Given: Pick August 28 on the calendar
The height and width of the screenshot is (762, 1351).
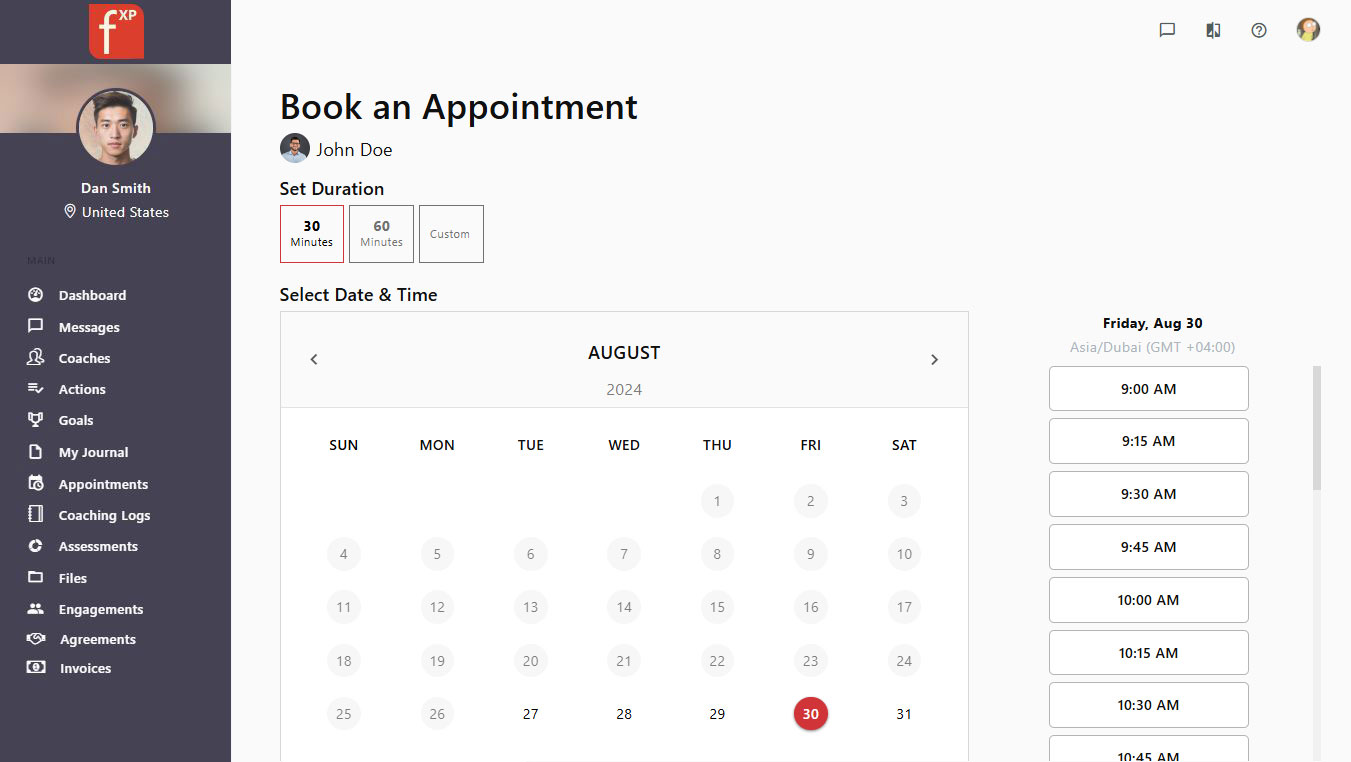Looking at the screenshot, I should point(624,714).
